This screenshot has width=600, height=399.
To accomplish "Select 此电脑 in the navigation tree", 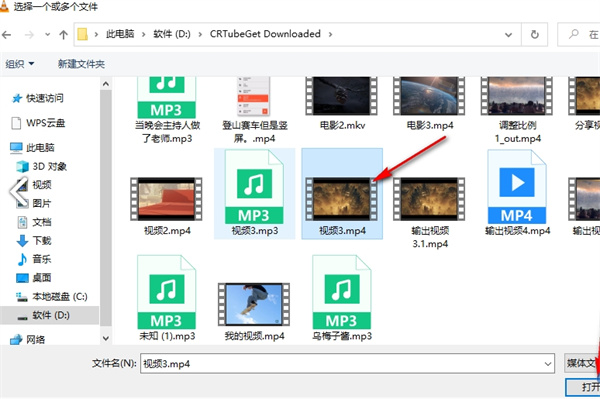I will [x=33, y=148].
